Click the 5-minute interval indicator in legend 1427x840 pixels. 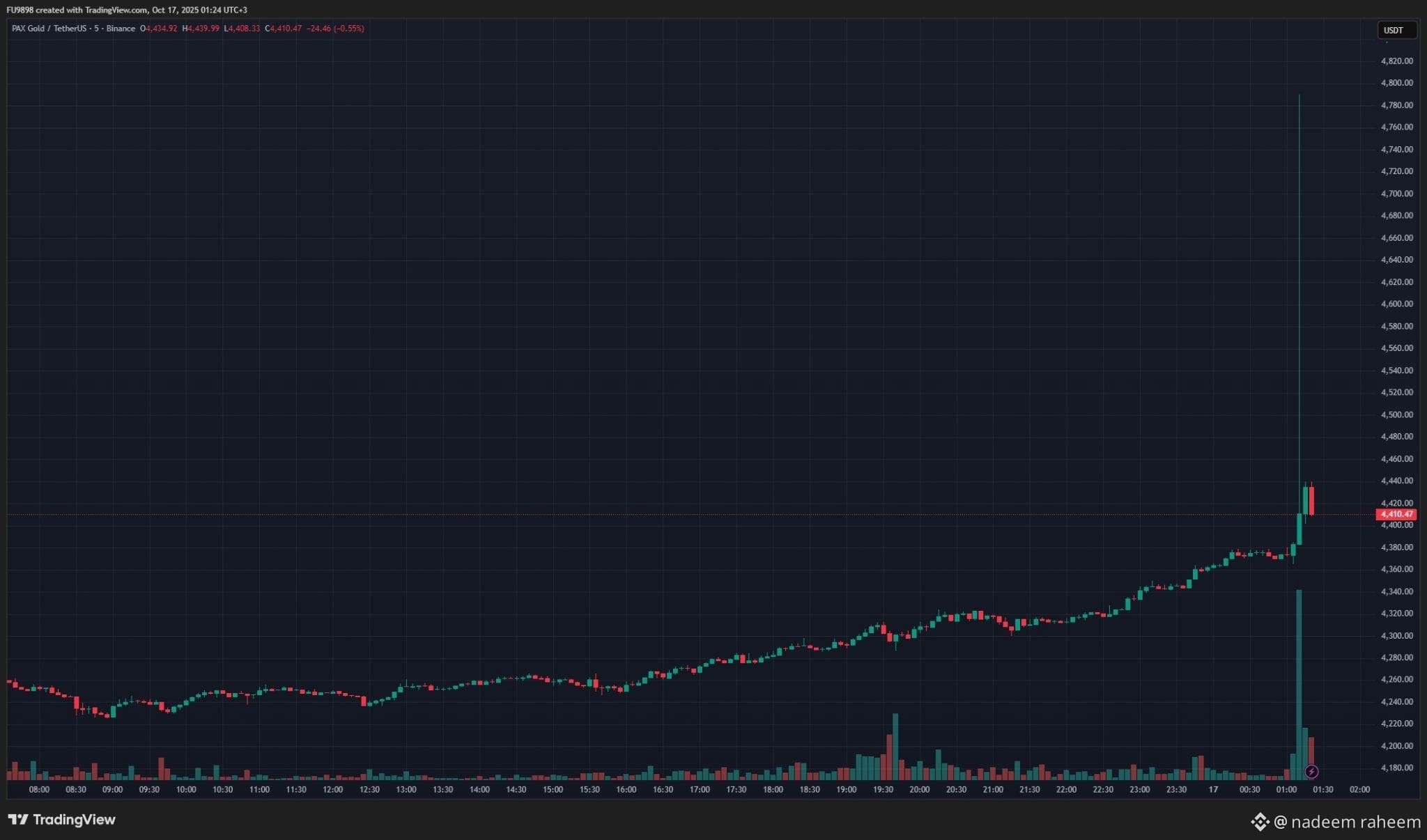(97, 29)
